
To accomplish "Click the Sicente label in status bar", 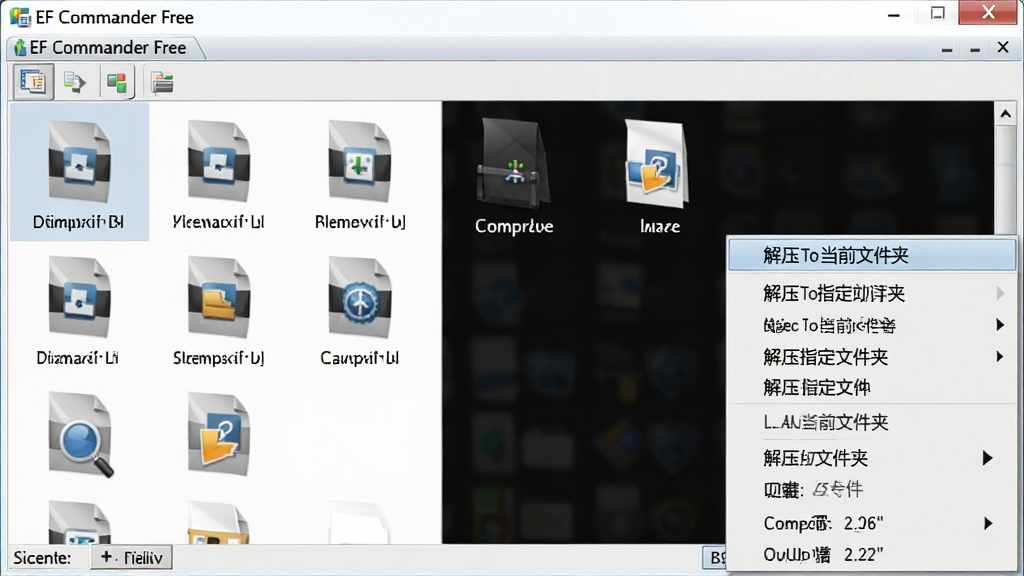I will [42, 558].
